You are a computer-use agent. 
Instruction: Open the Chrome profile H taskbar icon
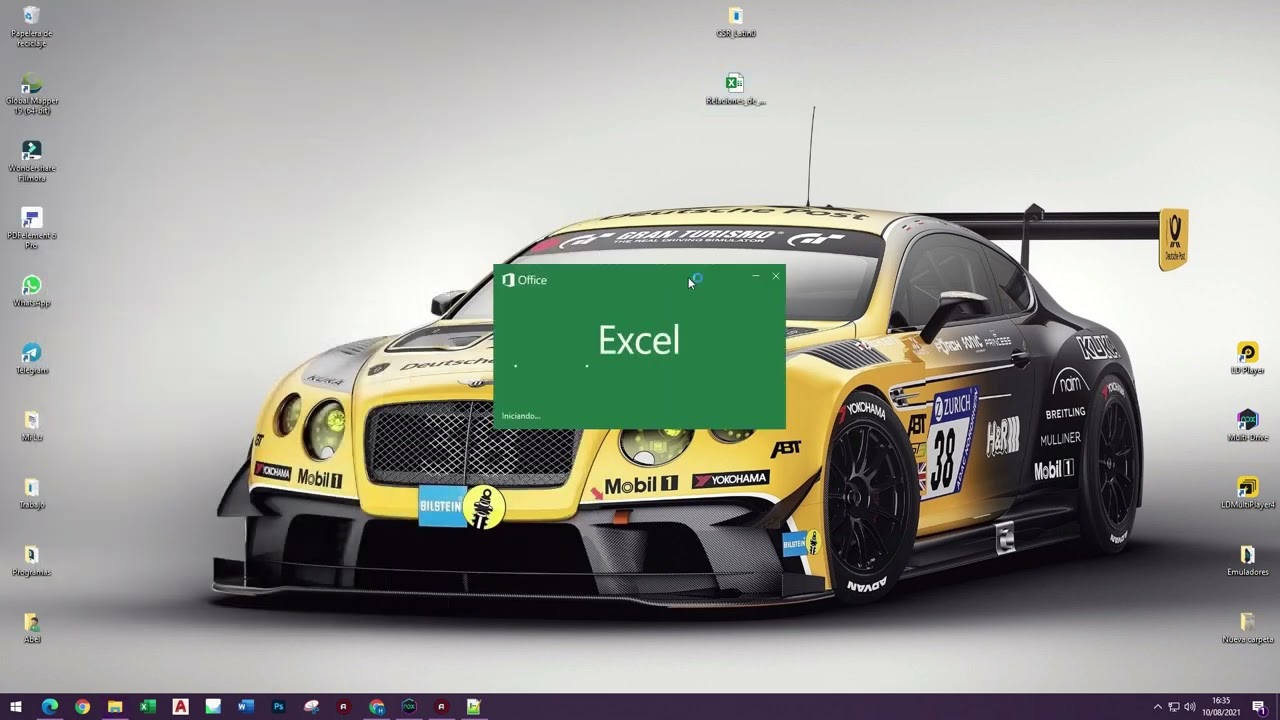[x=376, y=707]
